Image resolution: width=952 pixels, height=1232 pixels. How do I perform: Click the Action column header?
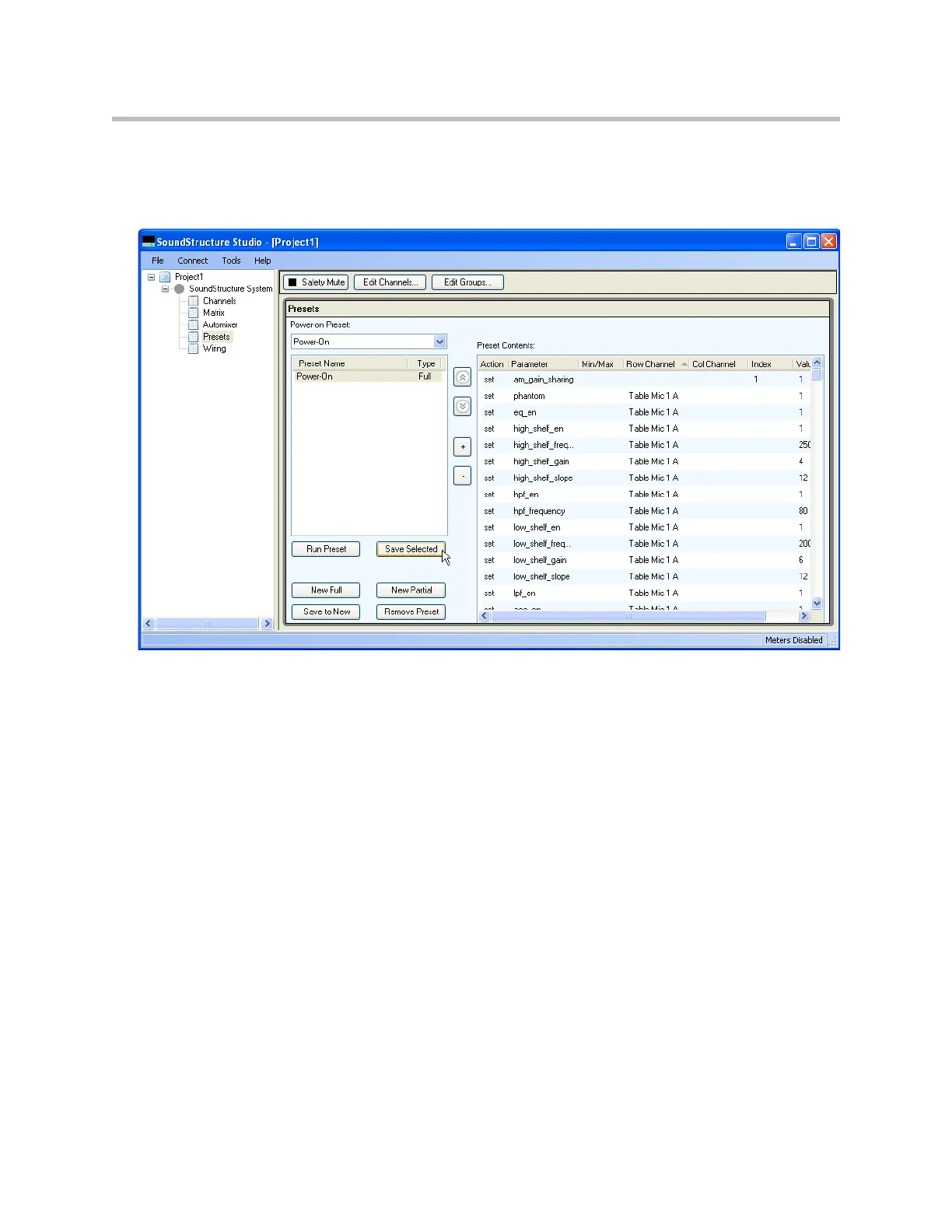(x=492, y=364)
